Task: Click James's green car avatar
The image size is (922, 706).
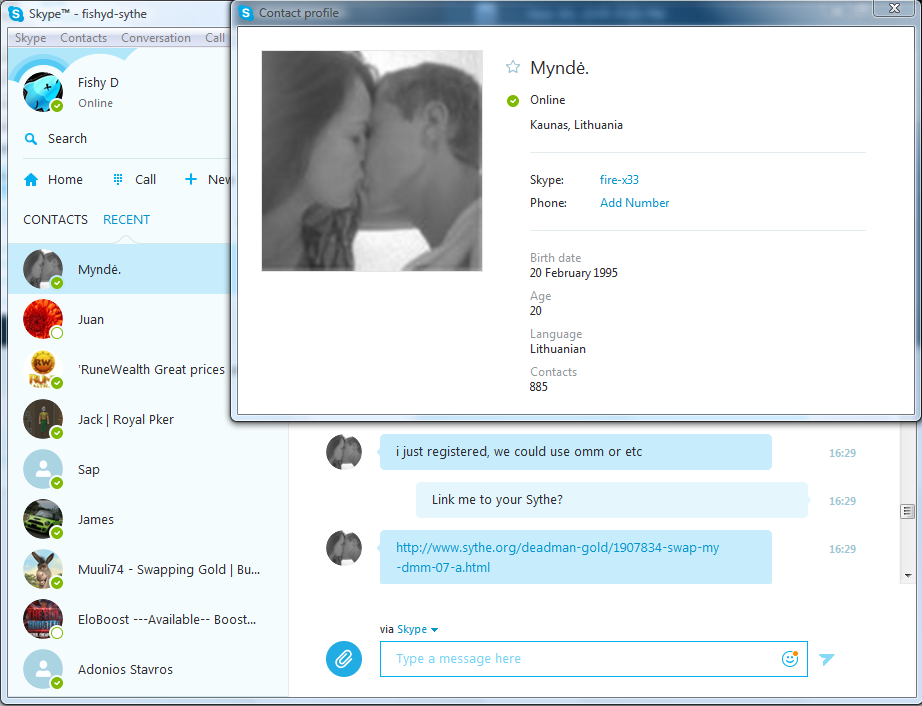Action: click(42, 519)
